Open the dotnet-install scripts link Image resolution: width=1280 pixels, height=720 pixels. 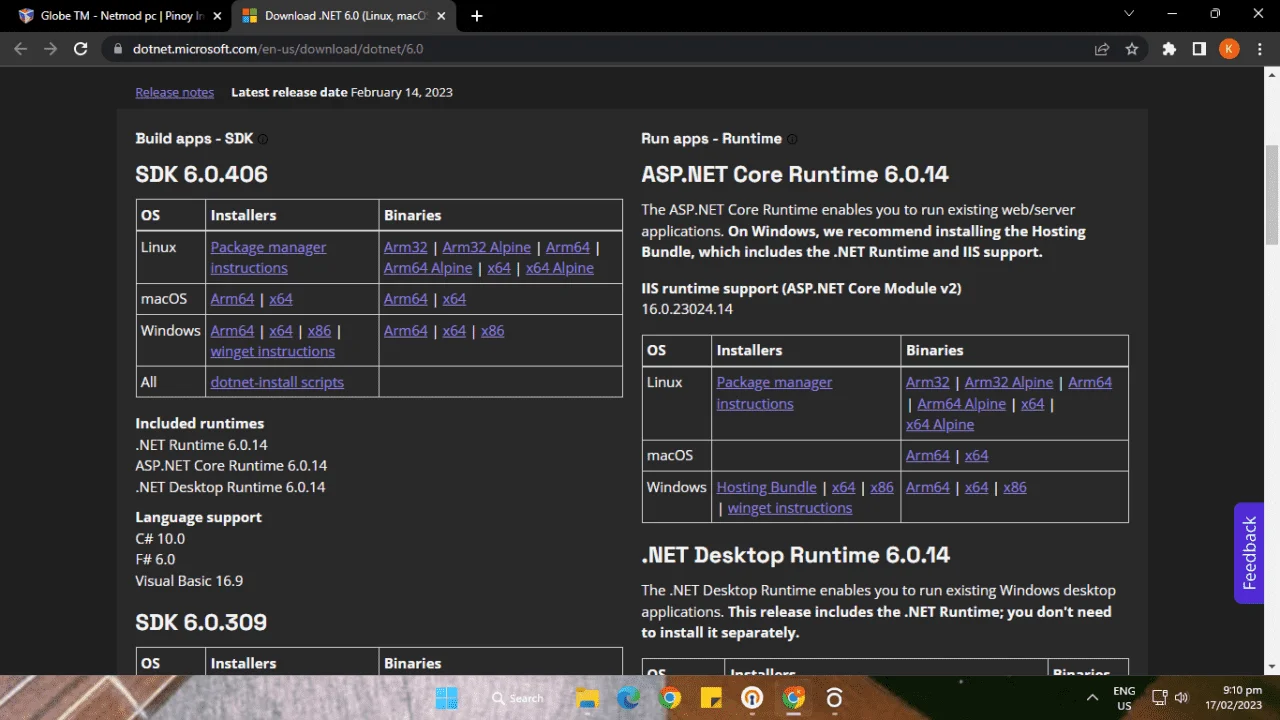click(277, 382)
